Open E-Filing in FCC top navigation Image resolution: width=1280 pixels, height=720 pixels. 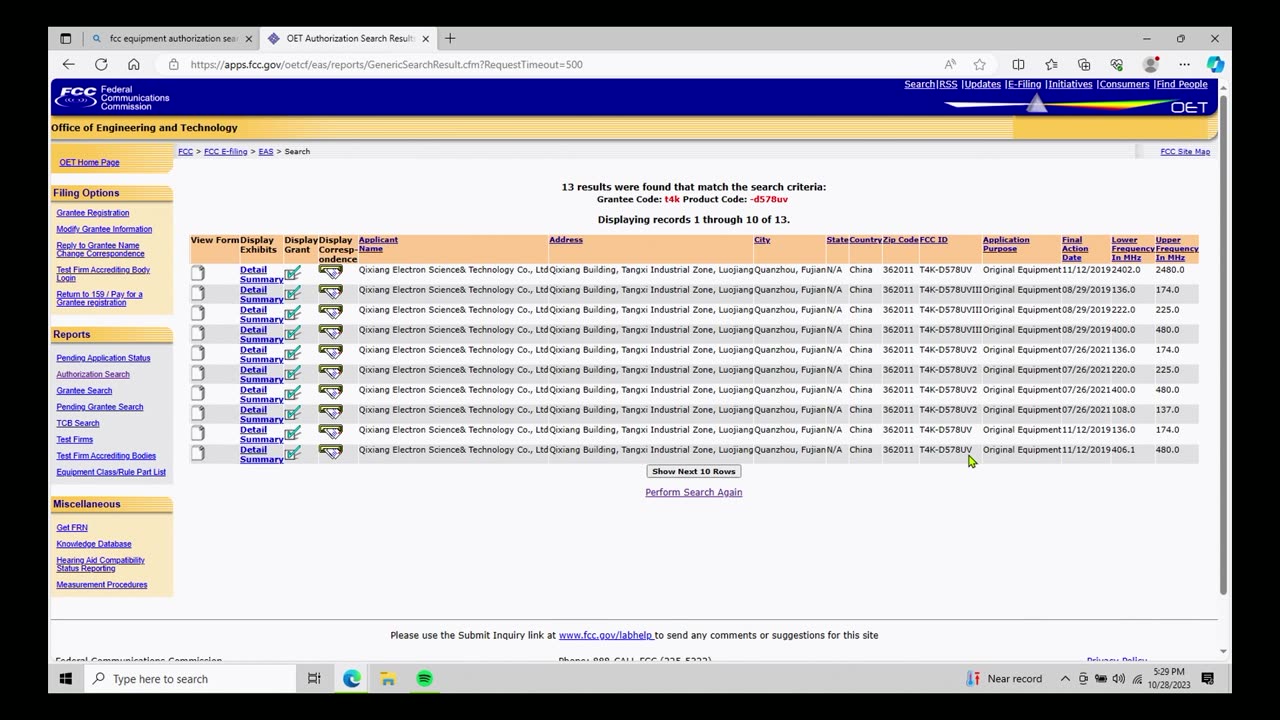click(x=1024, y=84)
